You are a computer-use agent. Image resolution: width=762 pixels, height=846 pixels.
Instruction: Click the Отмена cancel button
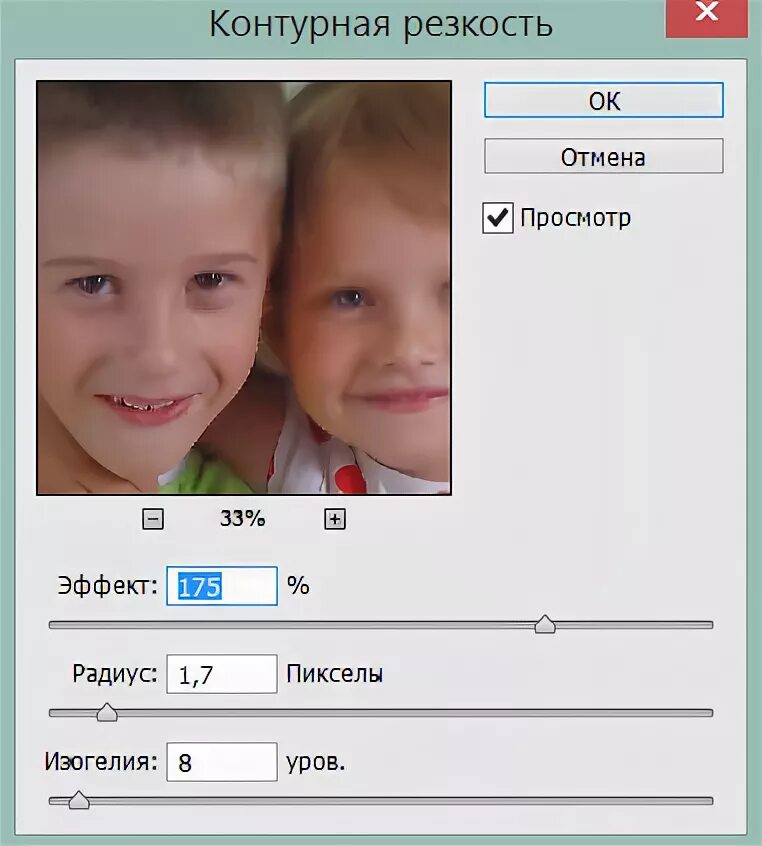pos(603,156)
